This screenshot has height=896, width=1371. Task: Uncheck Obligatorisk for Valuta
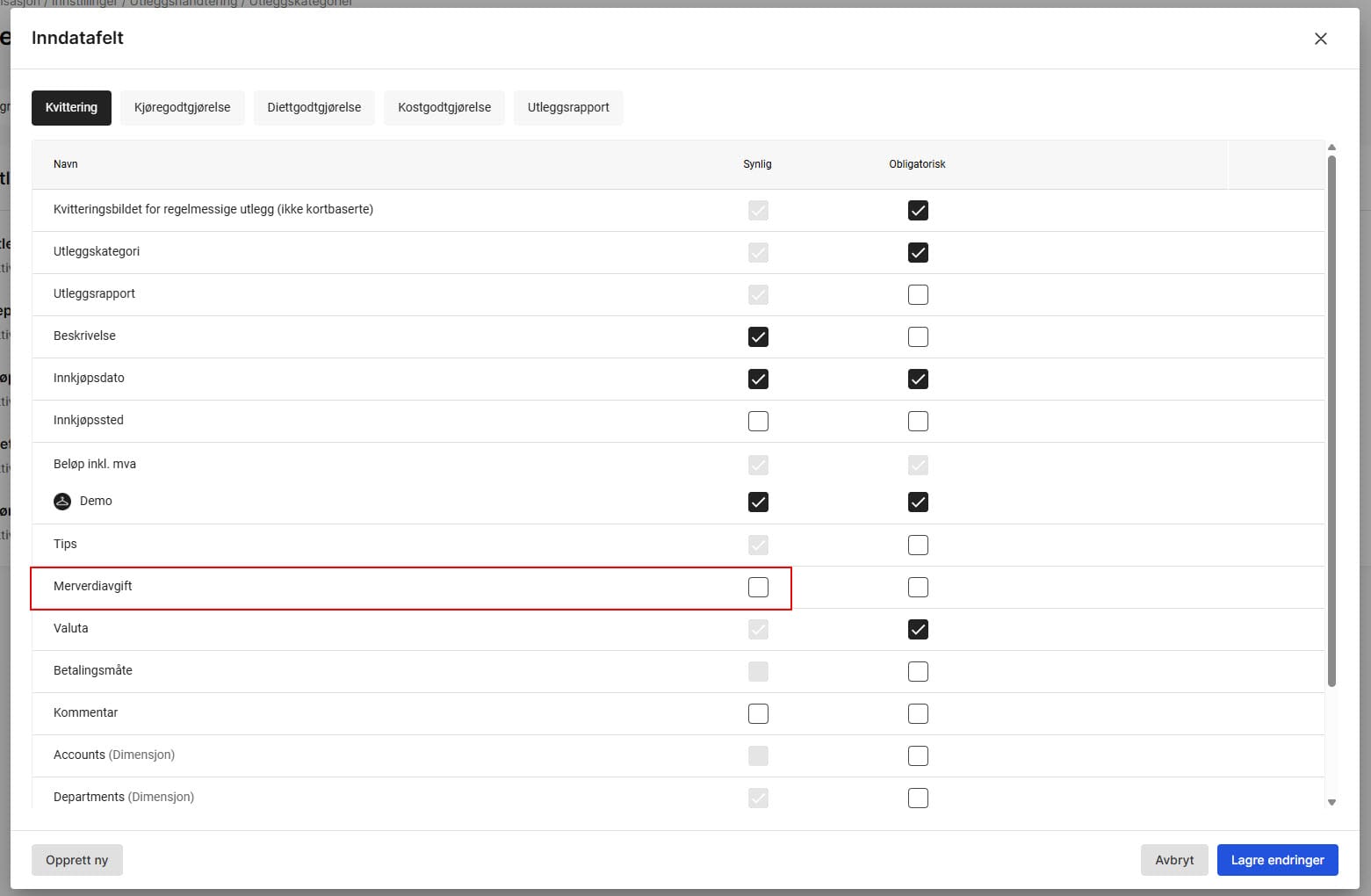[918, 629]
